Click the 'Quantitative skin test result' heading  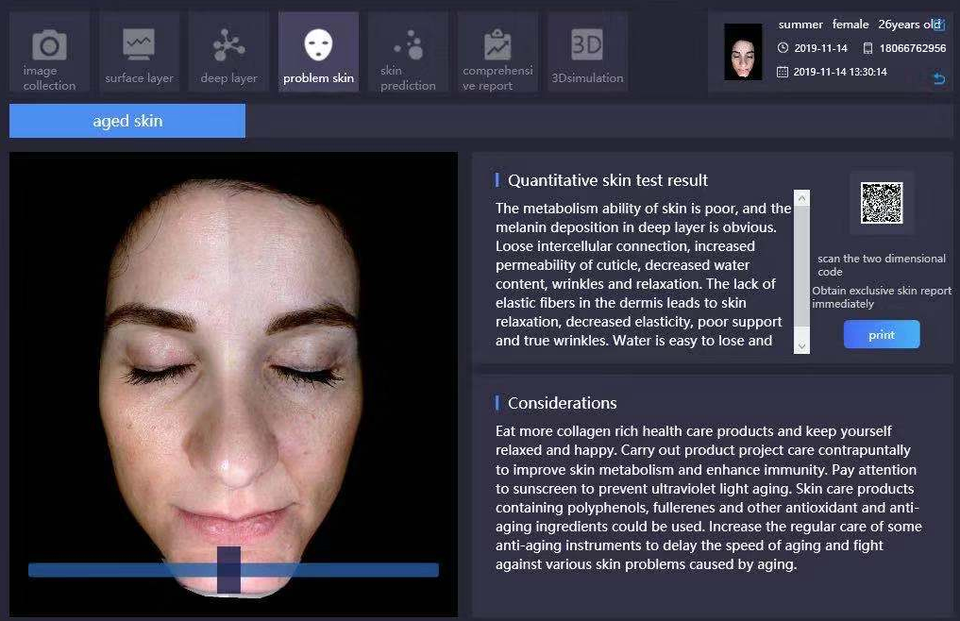coord(608,180)
